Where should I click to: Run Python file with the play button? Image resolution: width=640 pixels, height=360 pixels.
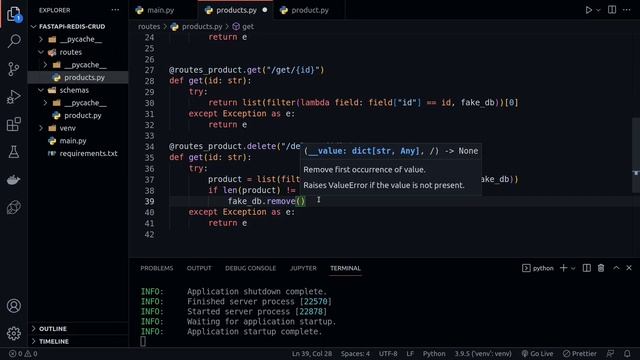[588, 10]
